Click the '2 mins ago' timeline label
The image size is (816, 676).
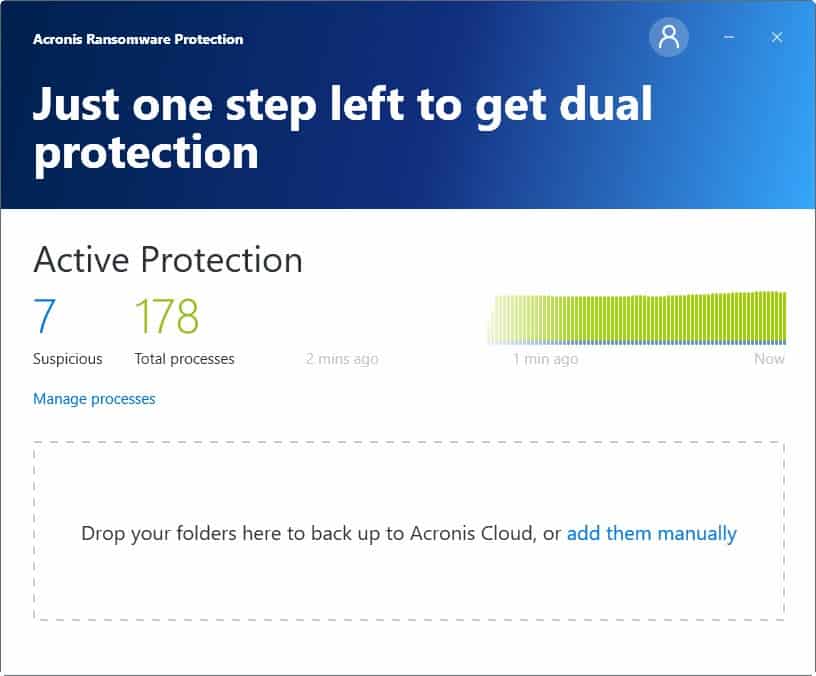(342, 359)
